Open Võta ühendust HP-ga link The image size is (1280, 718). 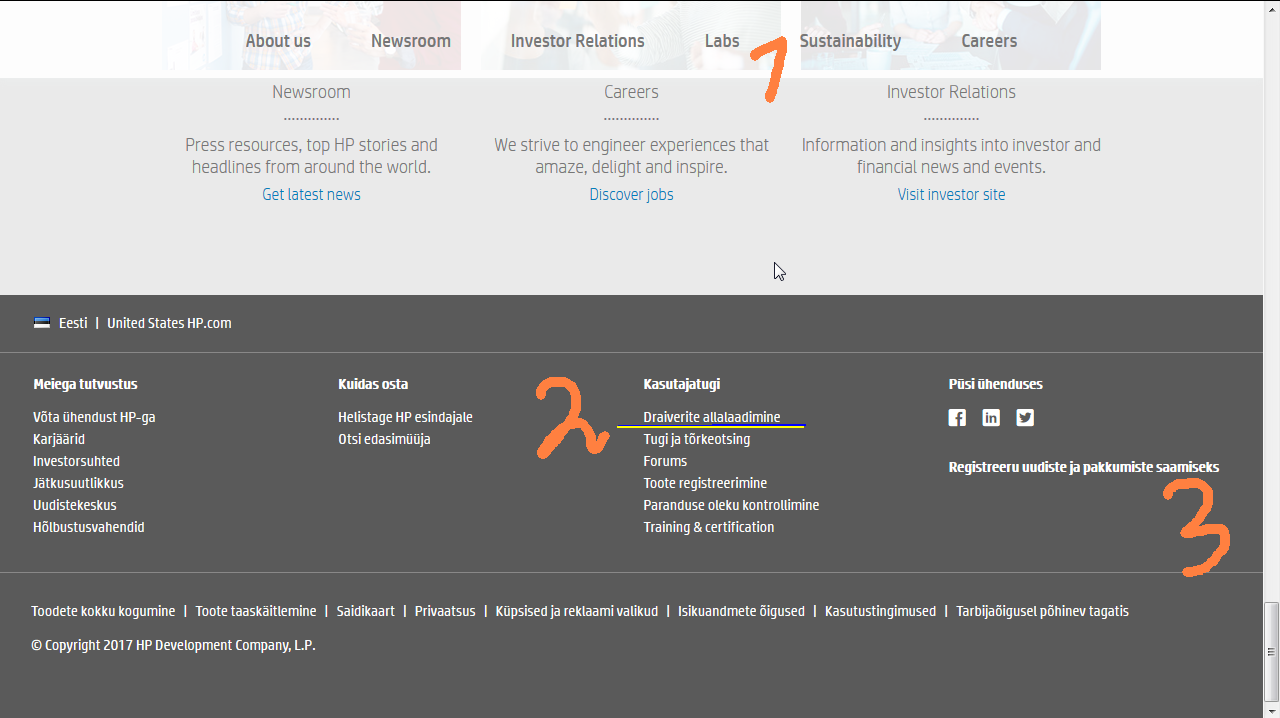click(94, 417)
